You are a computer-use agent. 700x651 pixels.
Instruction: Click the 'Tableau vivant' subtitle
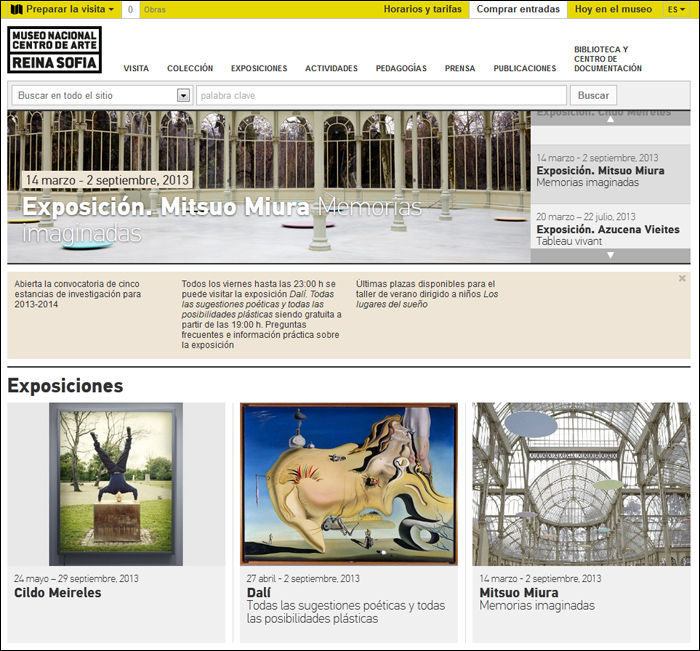569,241
